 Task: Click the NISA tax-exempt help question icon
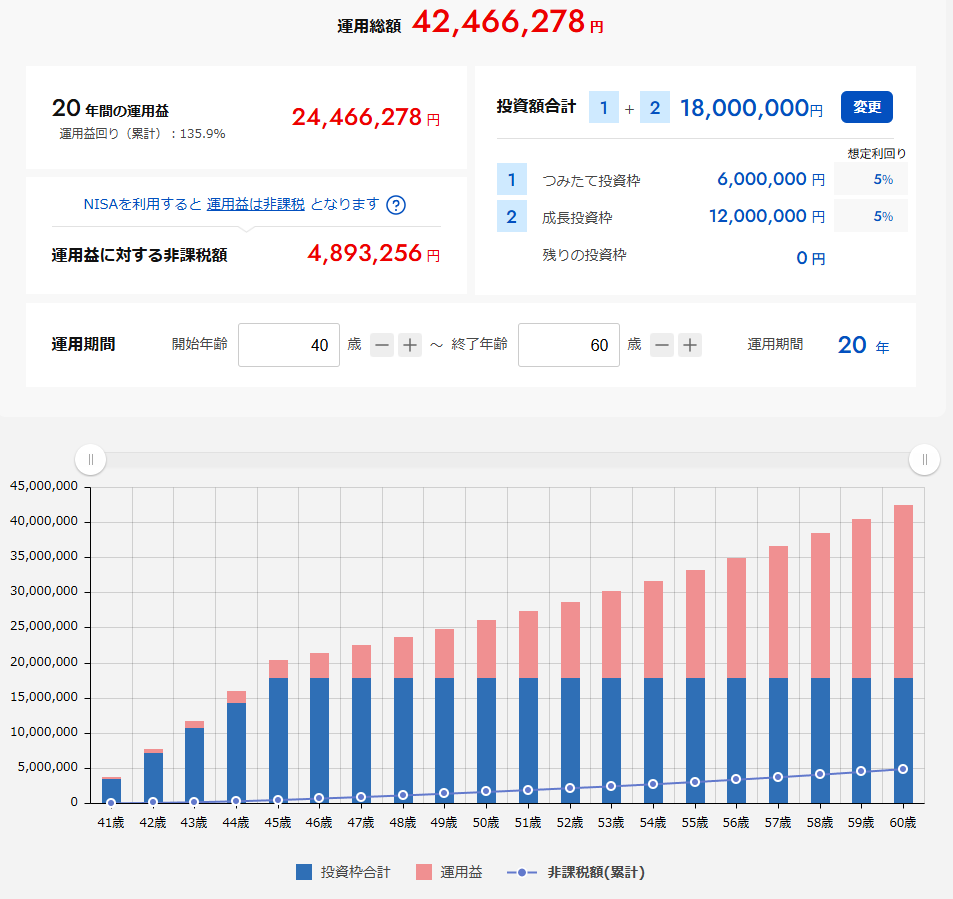[x=396, y=205]
